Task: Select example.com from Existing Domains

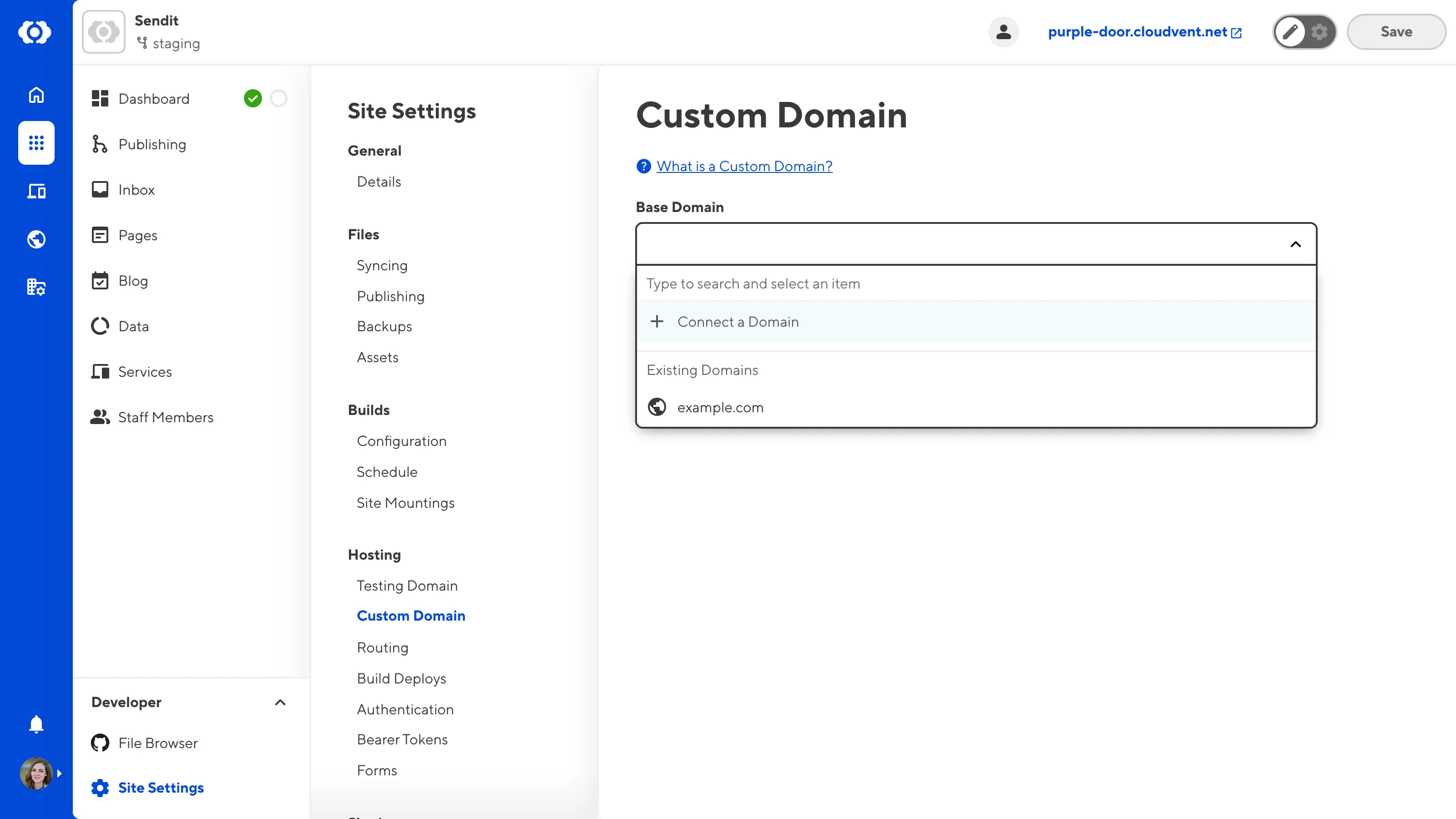Action: pos(720,407)
